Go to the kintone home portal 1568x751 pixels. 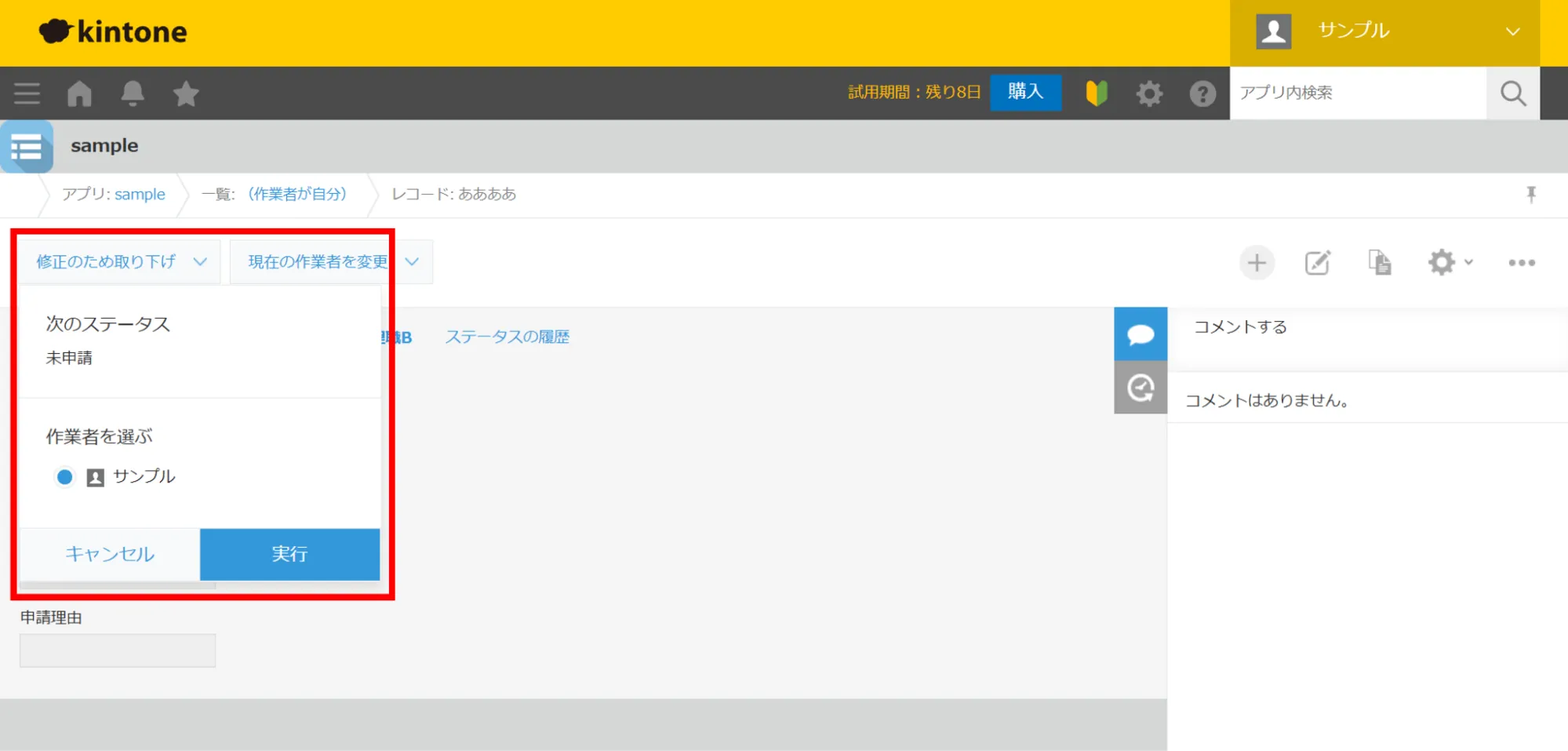[79, 93]
